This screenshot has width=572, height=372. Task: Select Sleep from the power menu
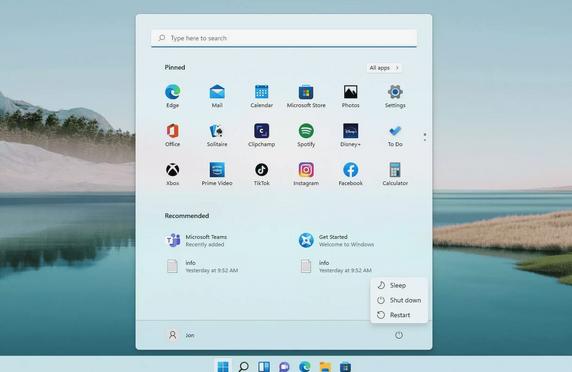click(x=399, y=285)
